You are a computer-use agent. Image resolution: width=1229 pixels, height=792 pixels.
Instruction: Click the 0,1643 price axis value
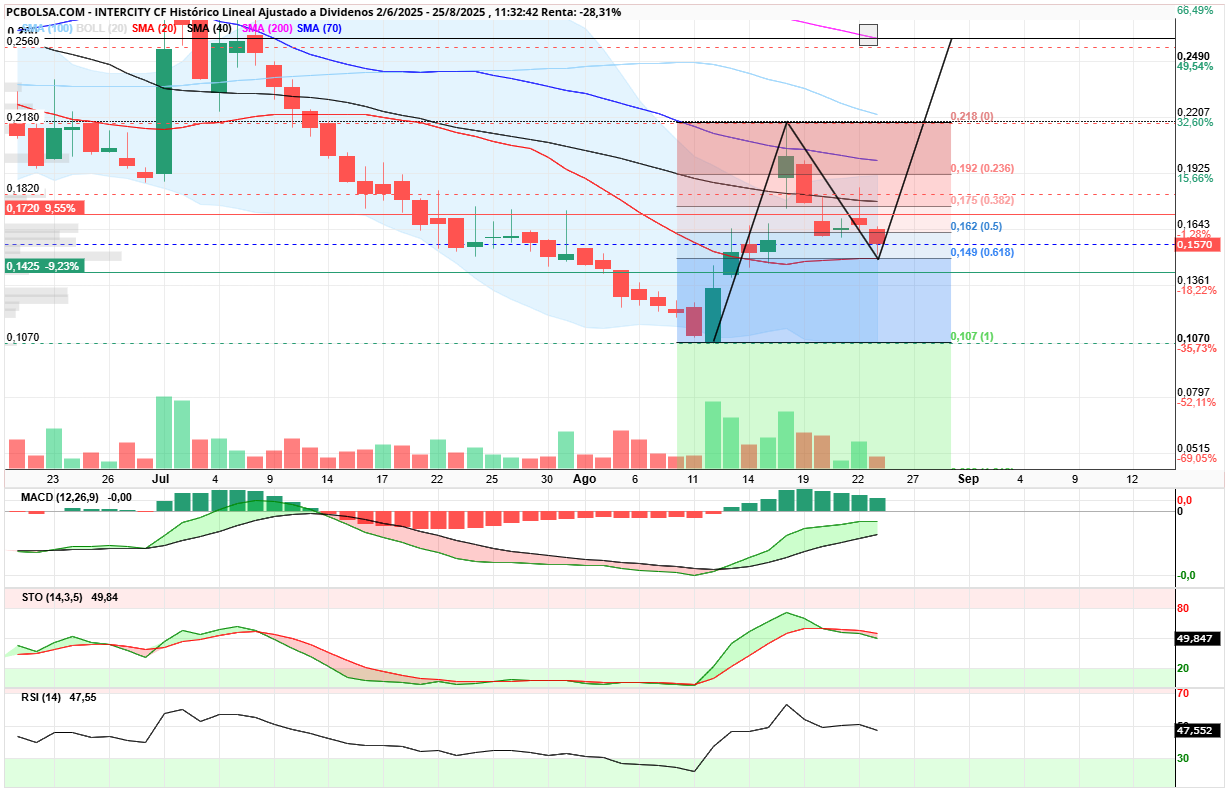(1194, 224)
